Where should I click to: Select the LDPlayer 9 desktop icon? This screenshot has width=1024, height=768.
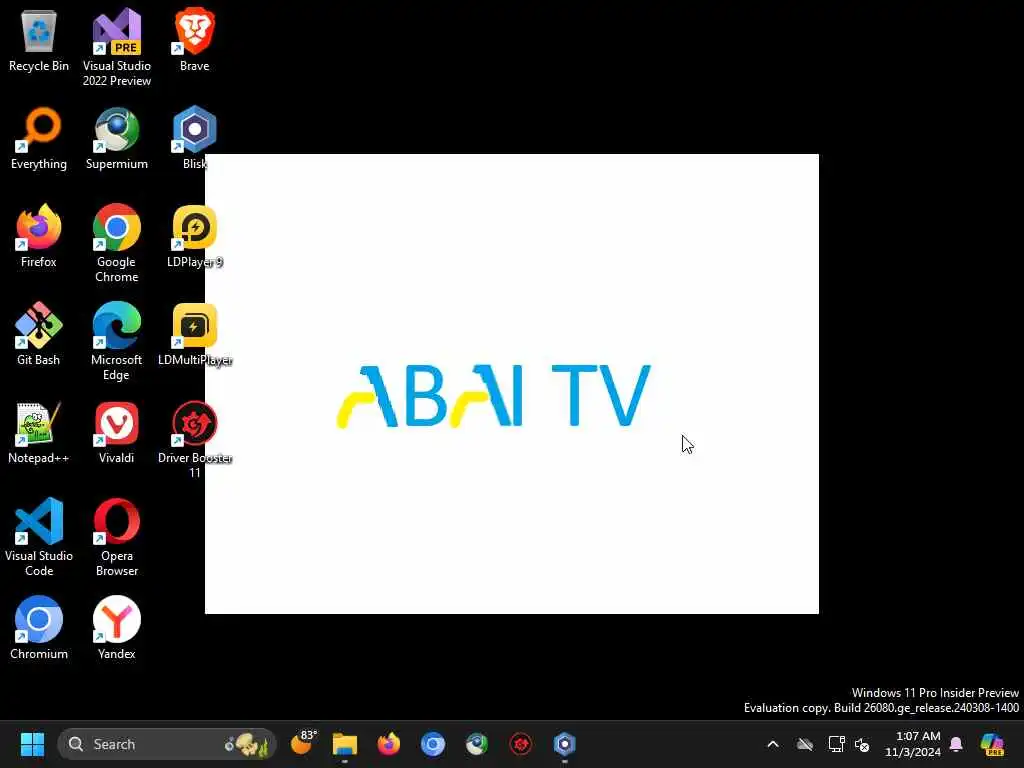coord(195,236)
